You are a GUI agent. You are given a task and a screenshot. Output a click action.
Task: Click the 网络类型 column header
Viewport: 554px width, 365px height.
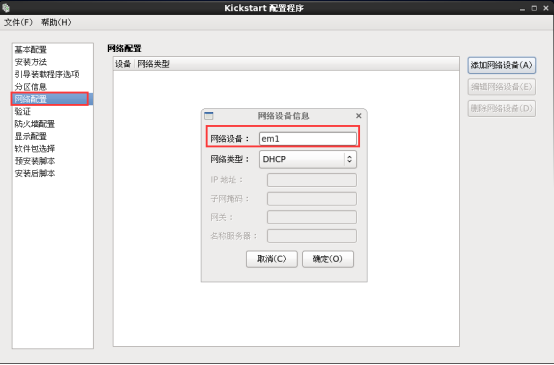click(x=154, y=64)
